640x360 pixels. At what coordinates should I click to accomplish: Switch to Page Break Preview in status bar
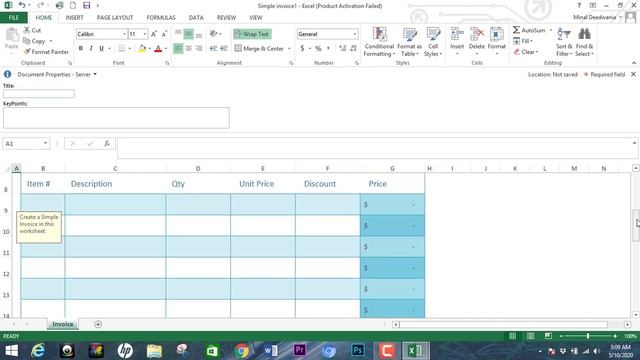(x=548, y=336)
